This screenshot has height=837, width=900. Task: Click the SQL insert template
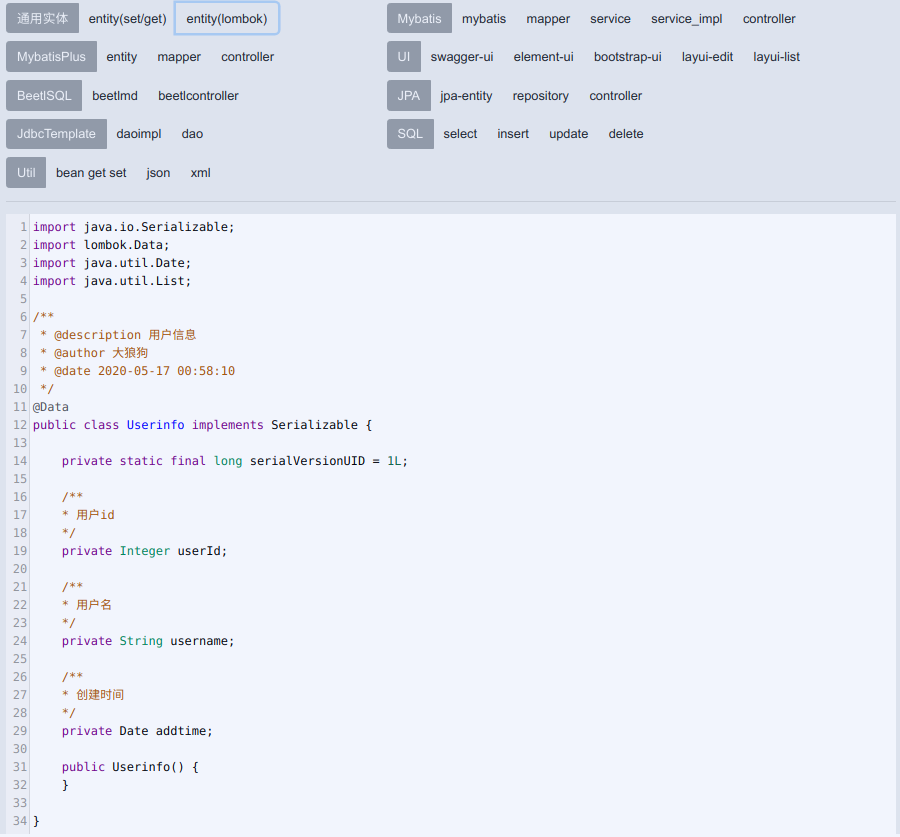click(513, 134)
